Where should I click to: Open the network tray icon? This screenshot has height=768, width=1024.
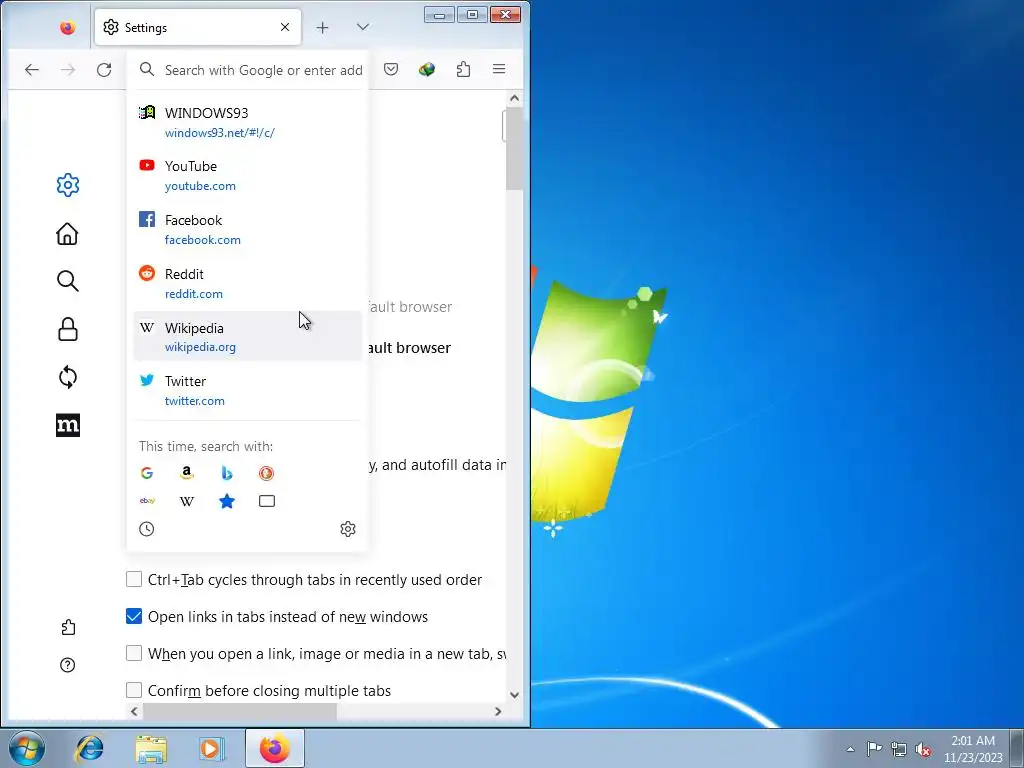(x=899, y=749)
